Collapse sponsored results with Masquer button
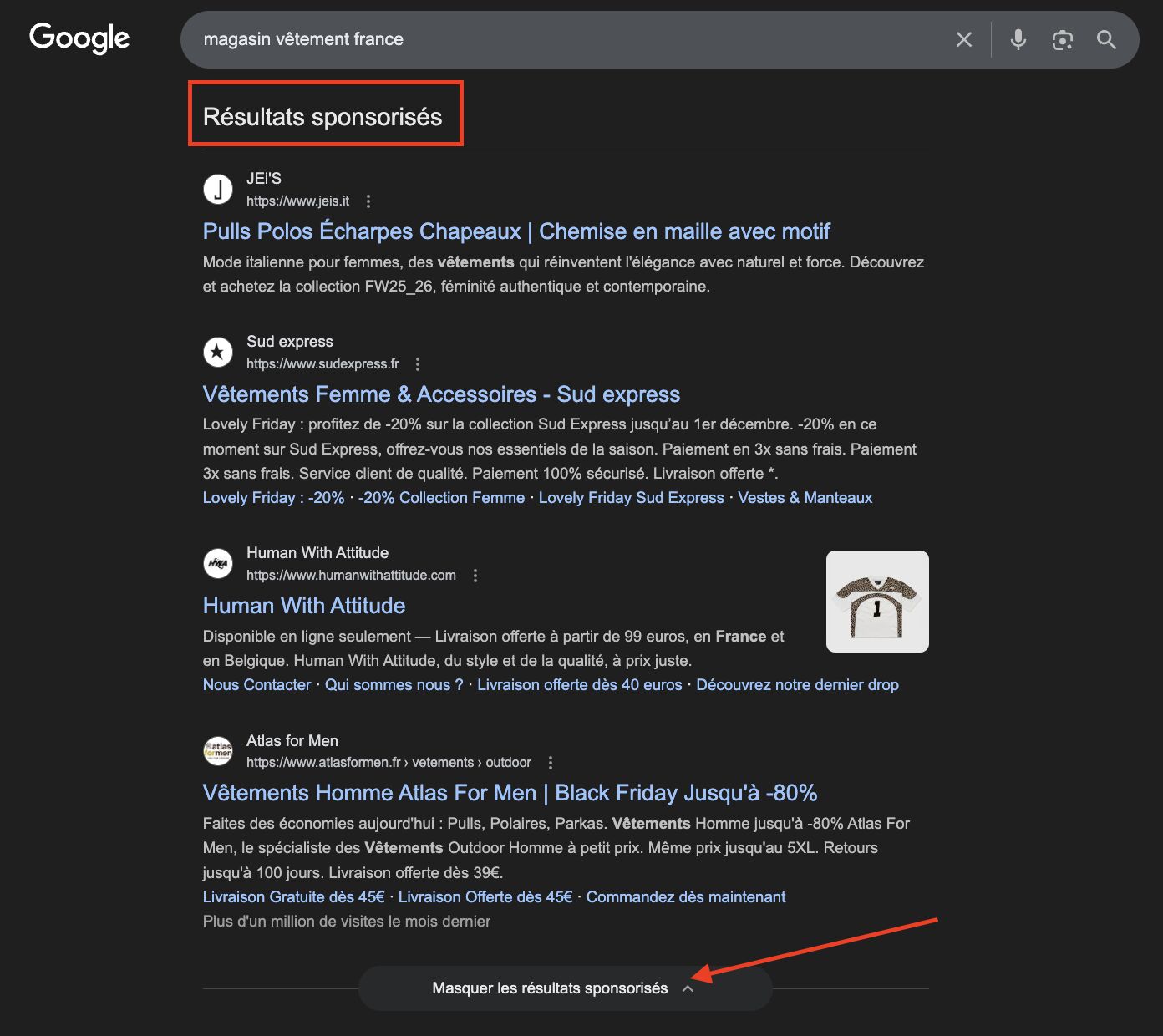 tap(564, 988)
